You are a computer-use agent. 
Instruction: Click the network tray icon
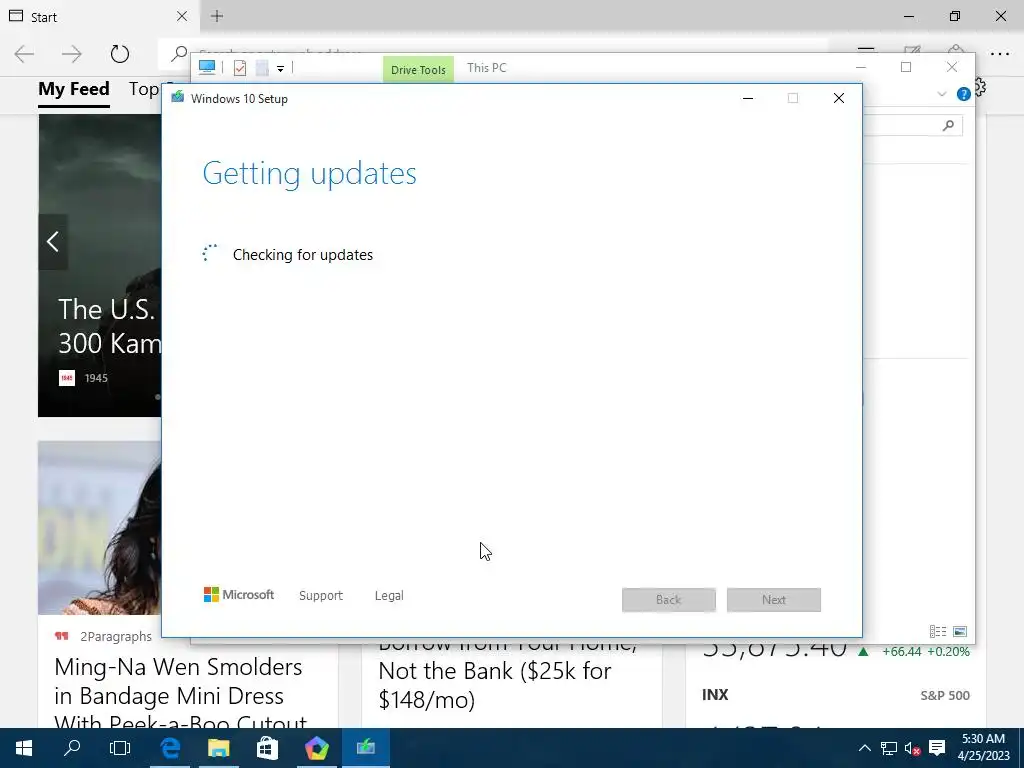pyautogui.click(x=889, y=748)
